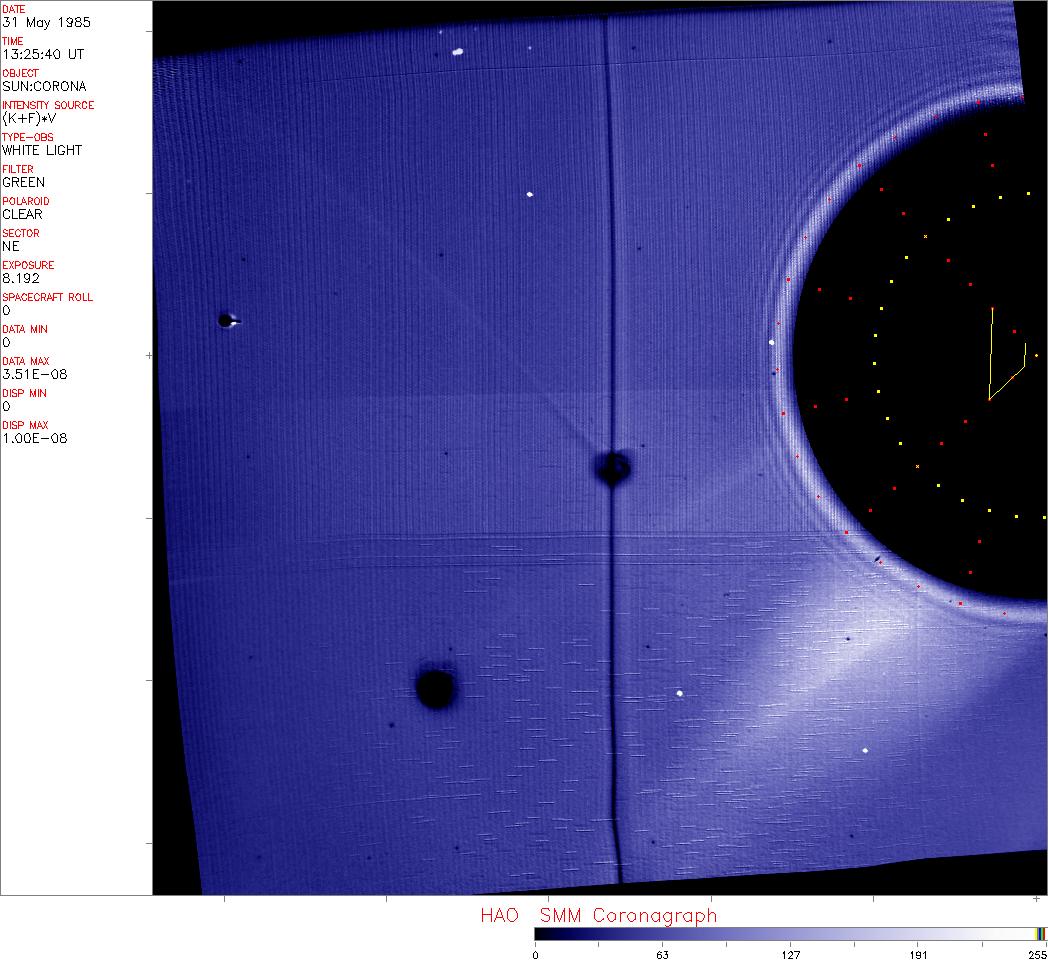This screenshot has height=960, width=1048.
Task: Click the 1.00E-08 display max value
Action: tap(29, 438)
